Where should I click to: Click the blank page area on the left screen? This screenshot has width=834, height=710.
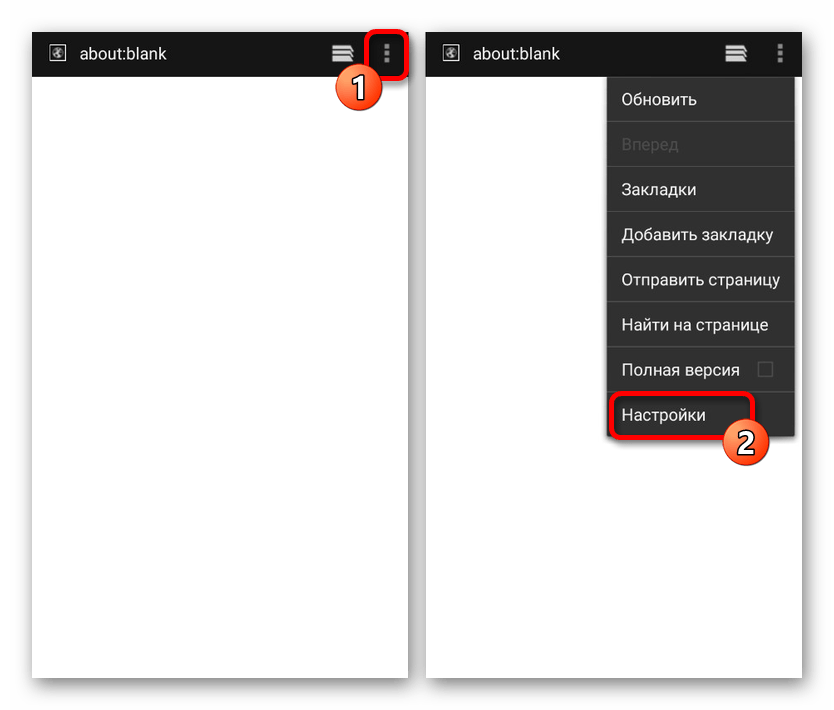click(220, 380)
